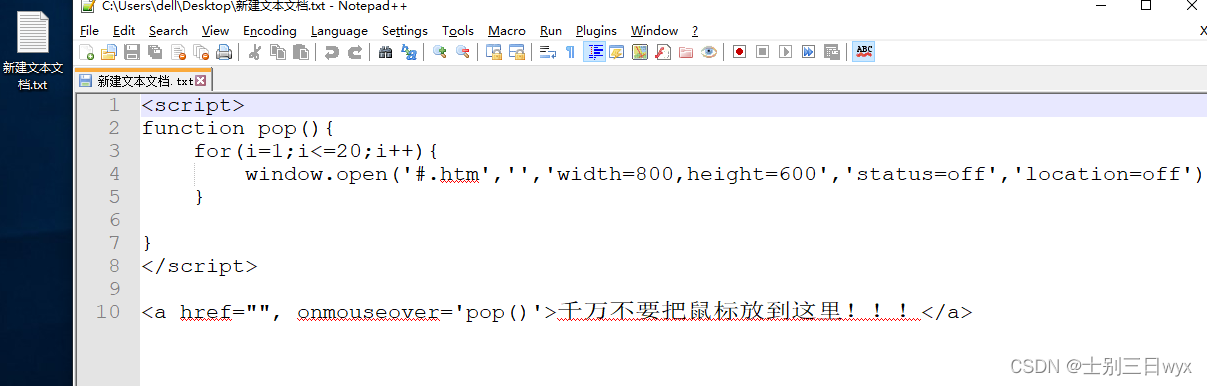Open the View menu
1207x386 pixels.
[x=215, y=31]
